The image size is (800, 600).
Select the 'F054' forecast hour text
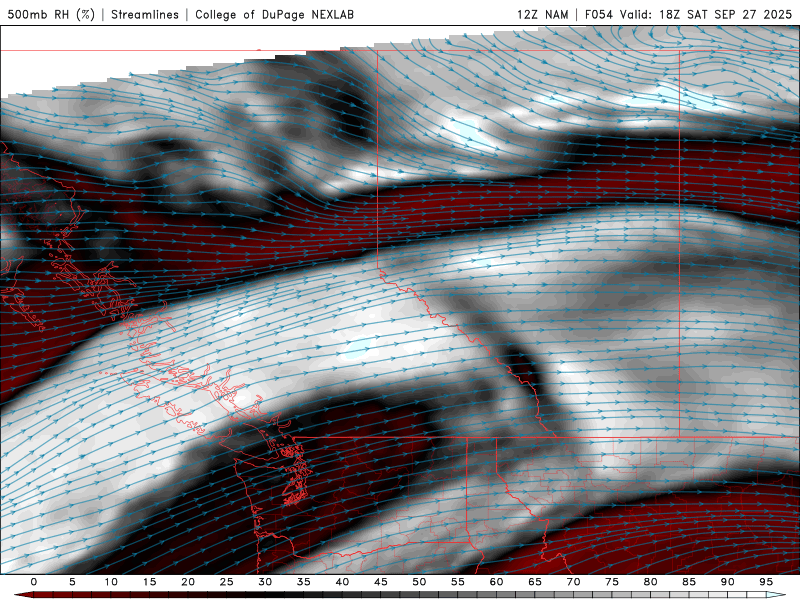pyautogui.click(x=599, y=14)
